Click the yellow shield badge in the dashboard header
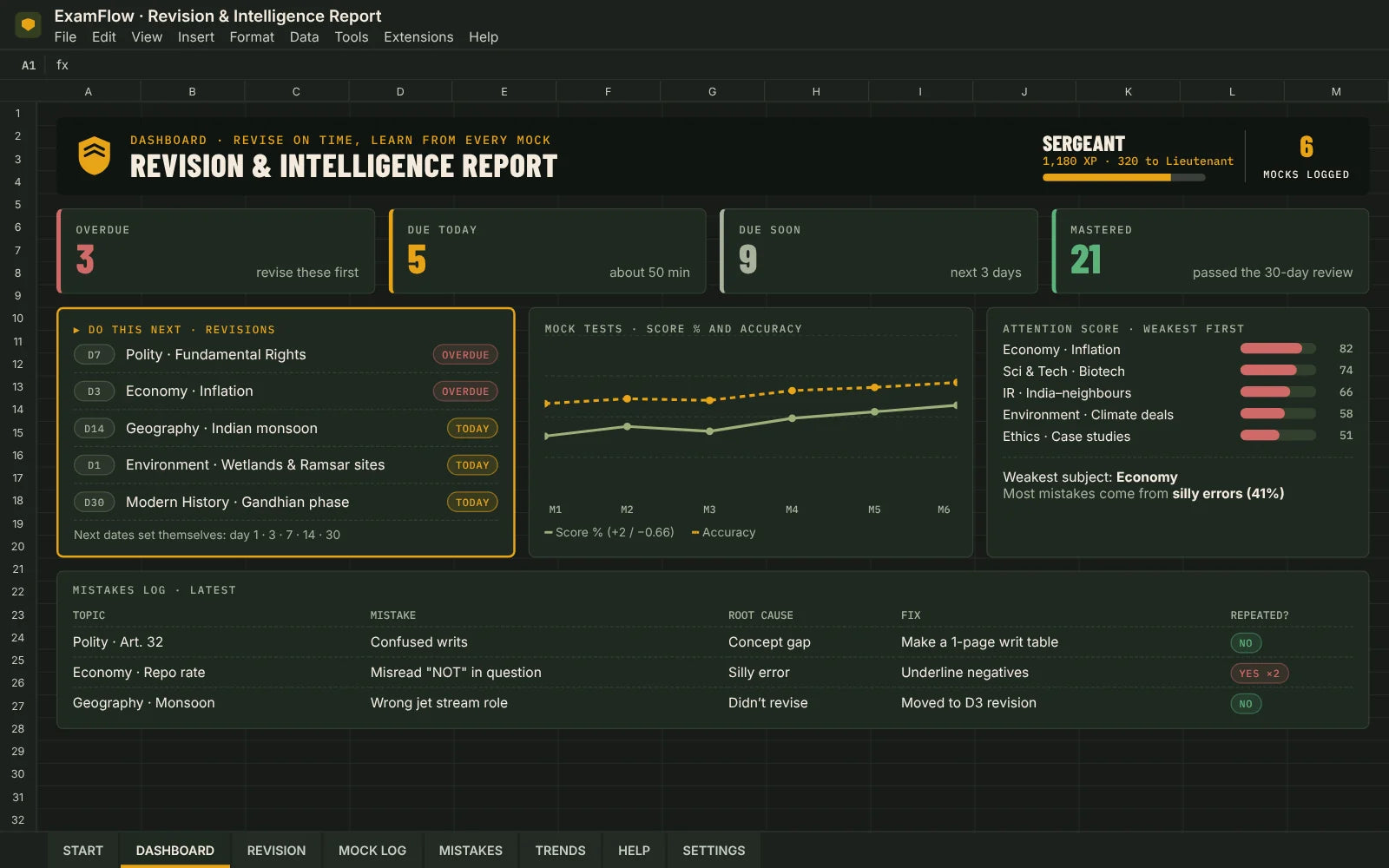 pos(94,155)
